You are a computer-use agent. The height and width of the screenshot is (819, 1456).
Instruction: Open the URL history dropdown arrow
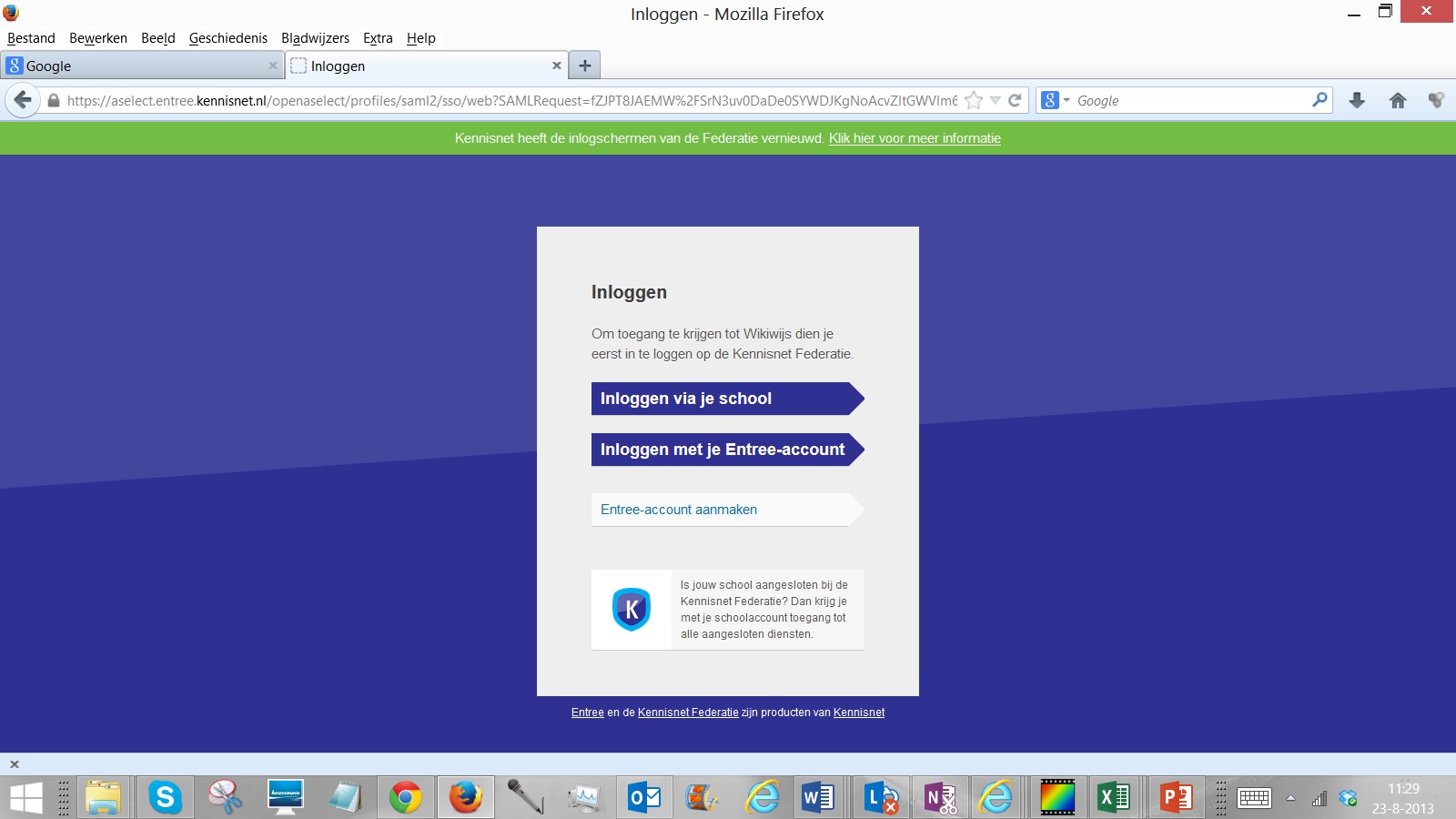[995, 100]
